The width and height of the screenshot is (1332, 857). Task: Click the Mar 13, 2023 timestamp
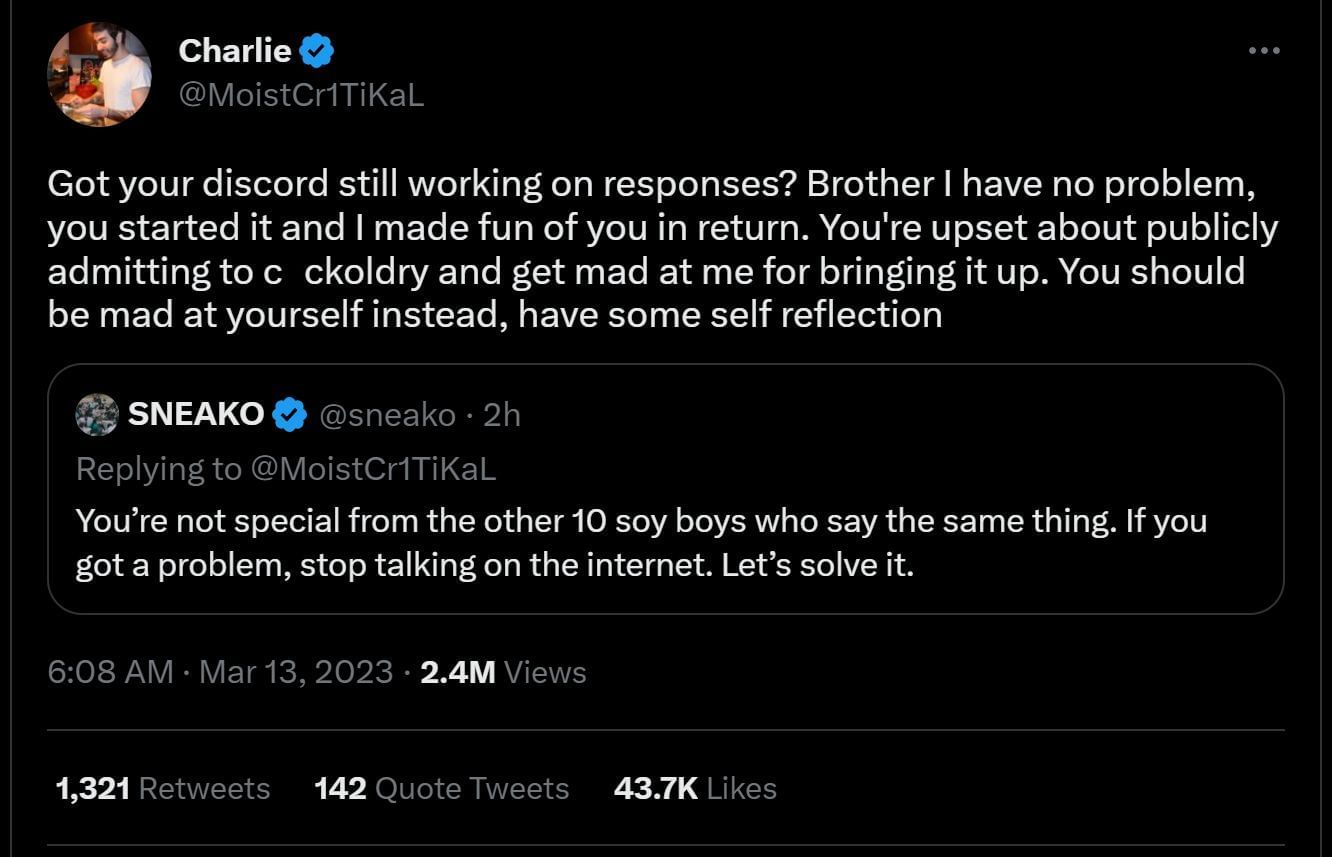pos(296,672)
